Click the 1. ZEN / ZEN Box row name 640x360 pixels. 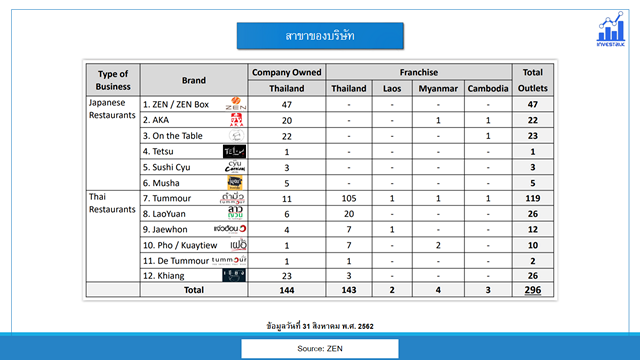tap(176, 104)
